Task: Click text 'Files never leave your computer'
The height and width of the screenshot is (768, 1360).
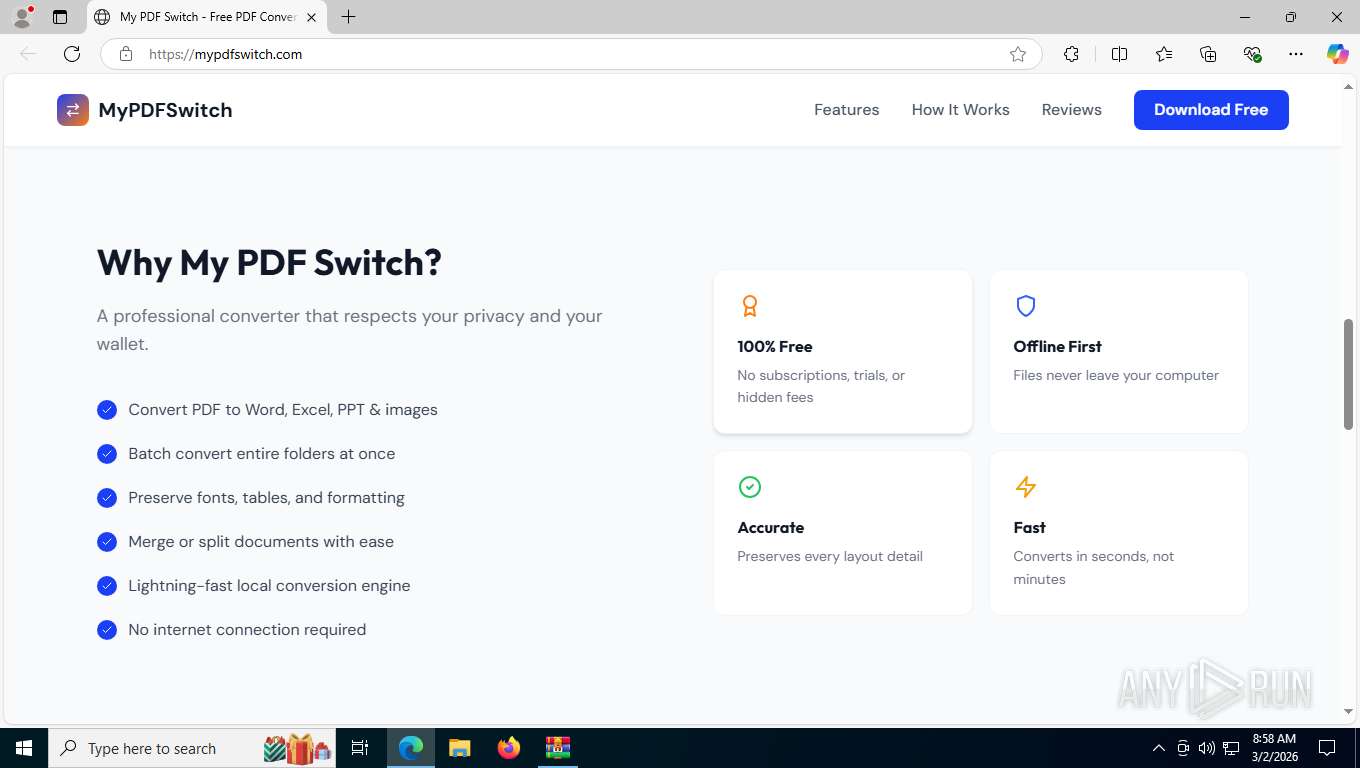Action: point(1116,376)
